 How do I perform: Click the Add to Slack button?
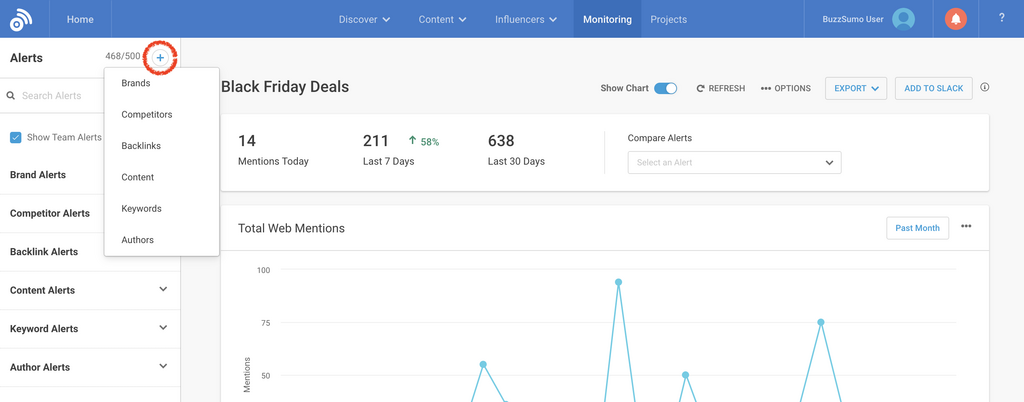pos(933,88)
